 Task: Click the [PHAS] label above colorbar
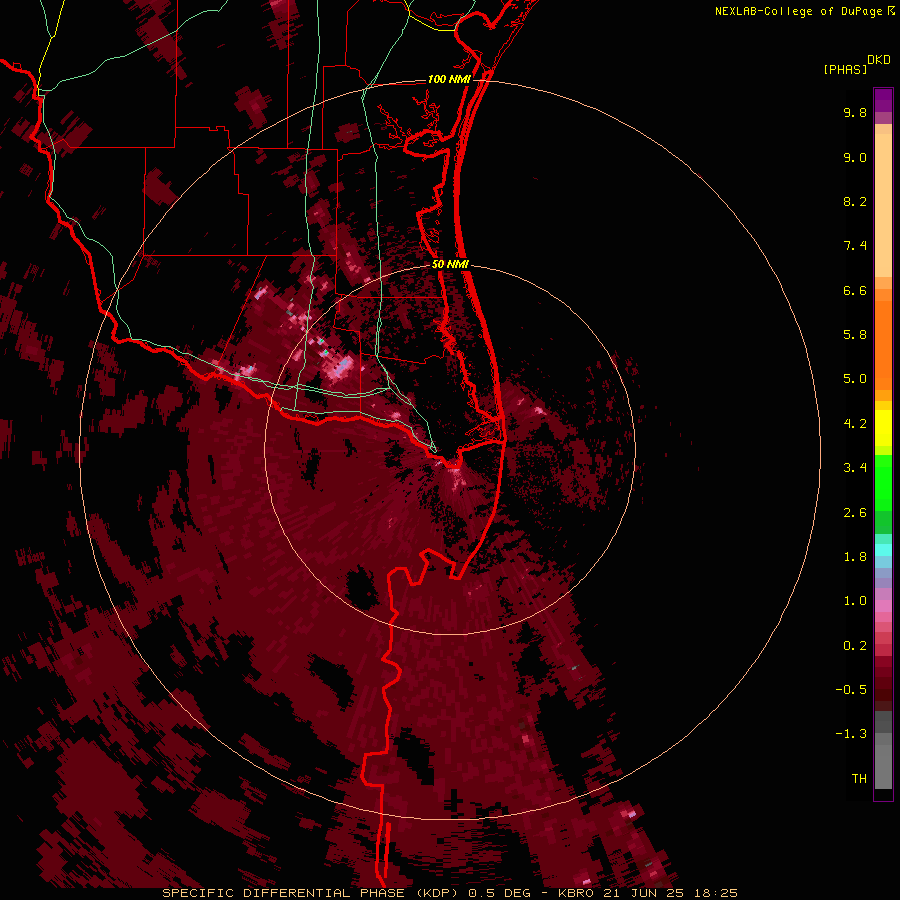pos(845,69)
